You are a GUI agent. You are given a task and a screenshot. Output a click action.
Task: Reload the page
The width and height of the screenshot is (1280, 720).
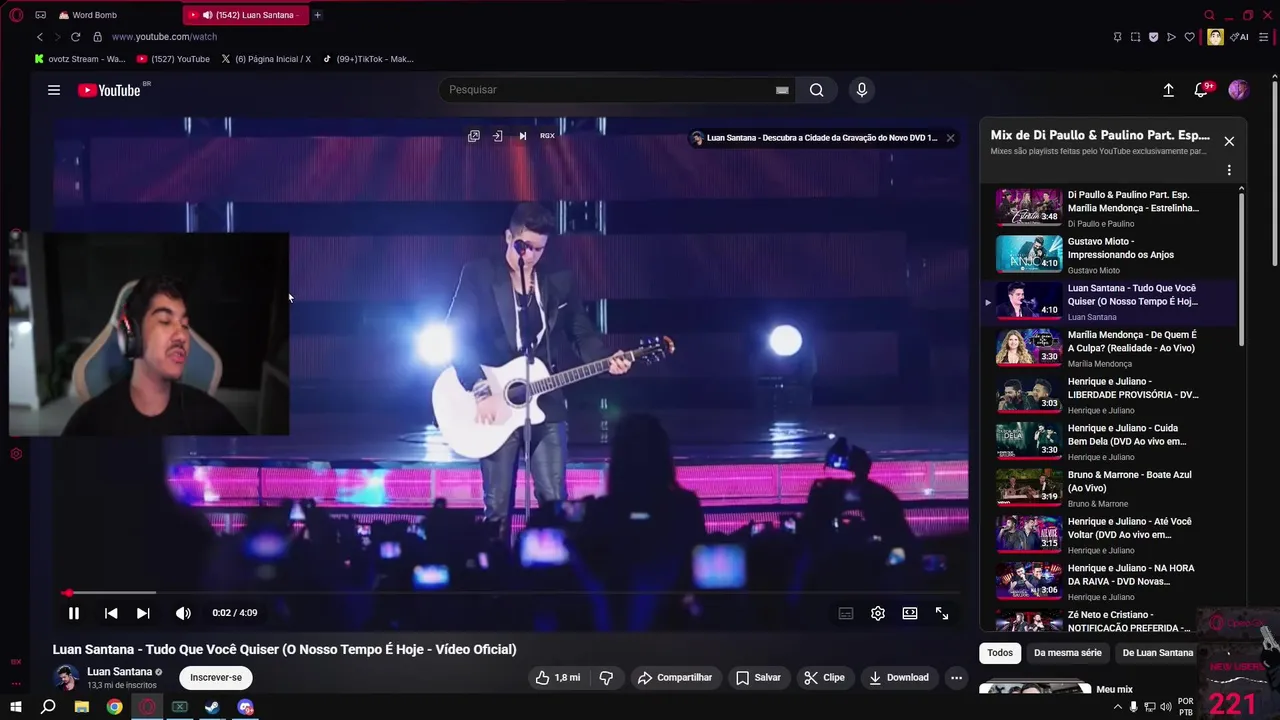pos(75,37)
